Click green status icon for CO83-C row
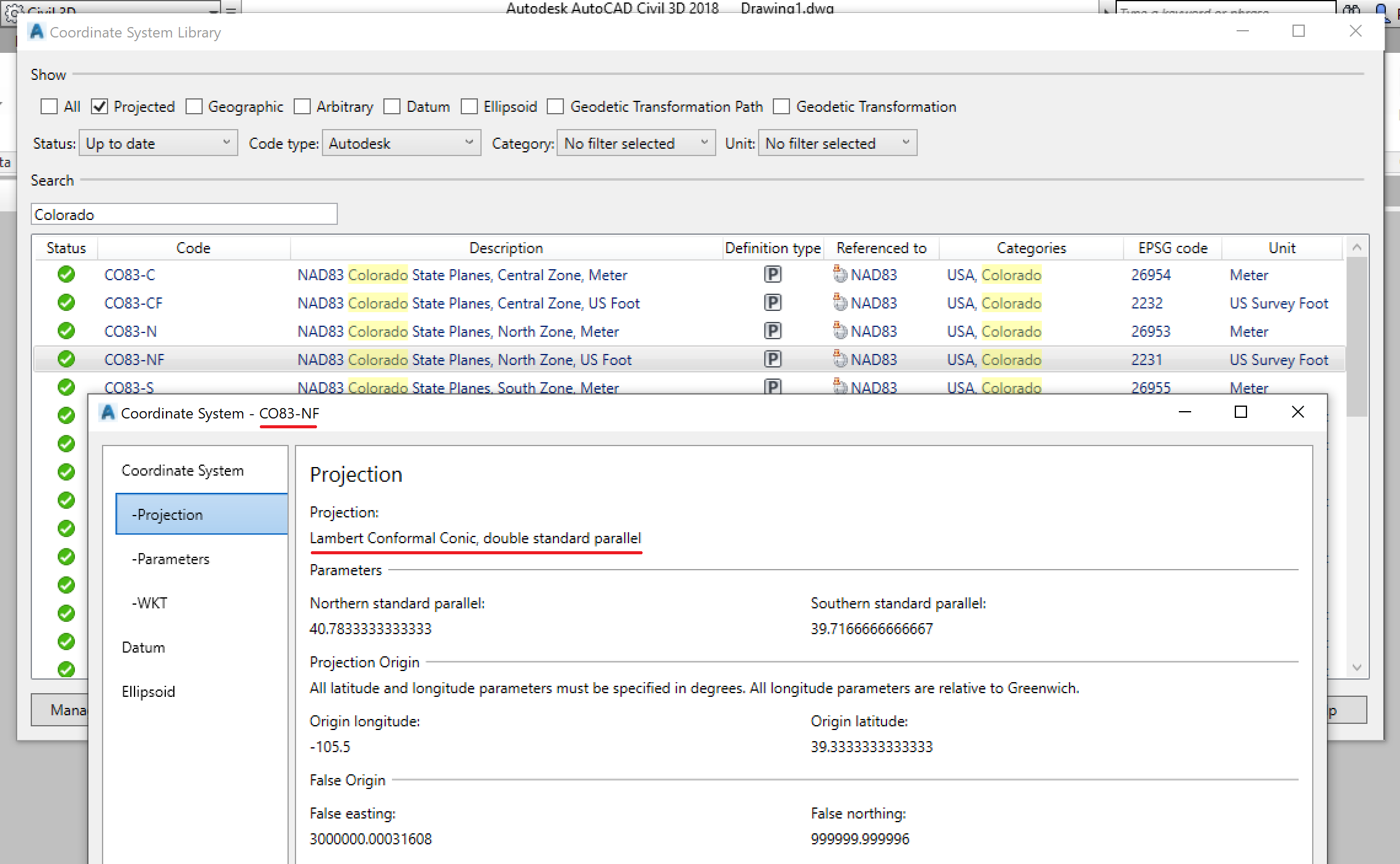 tap(66, 274)
